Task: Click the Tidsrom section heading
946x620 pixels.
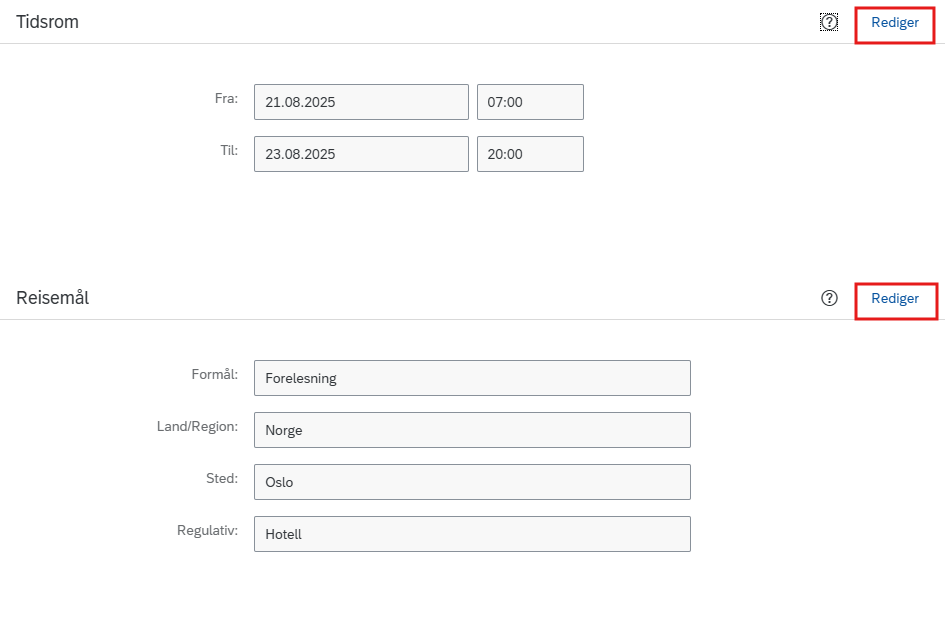Action: (x=47, y=22)
